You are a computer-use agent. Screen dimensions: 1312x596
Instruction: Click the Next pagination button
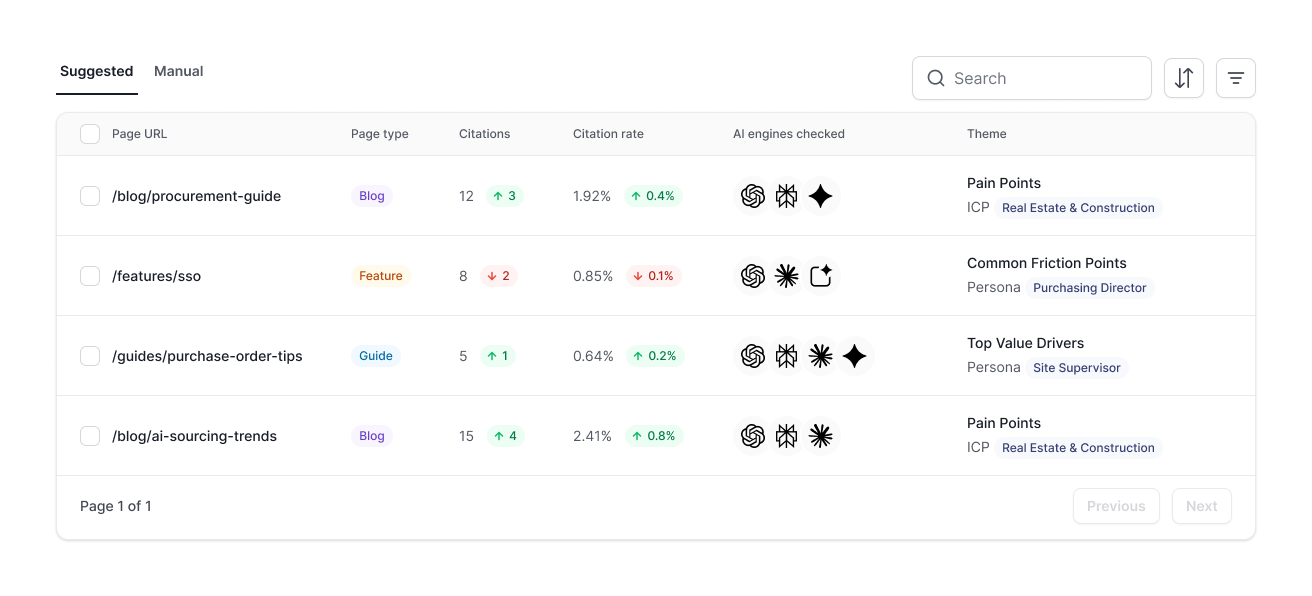1201,506
